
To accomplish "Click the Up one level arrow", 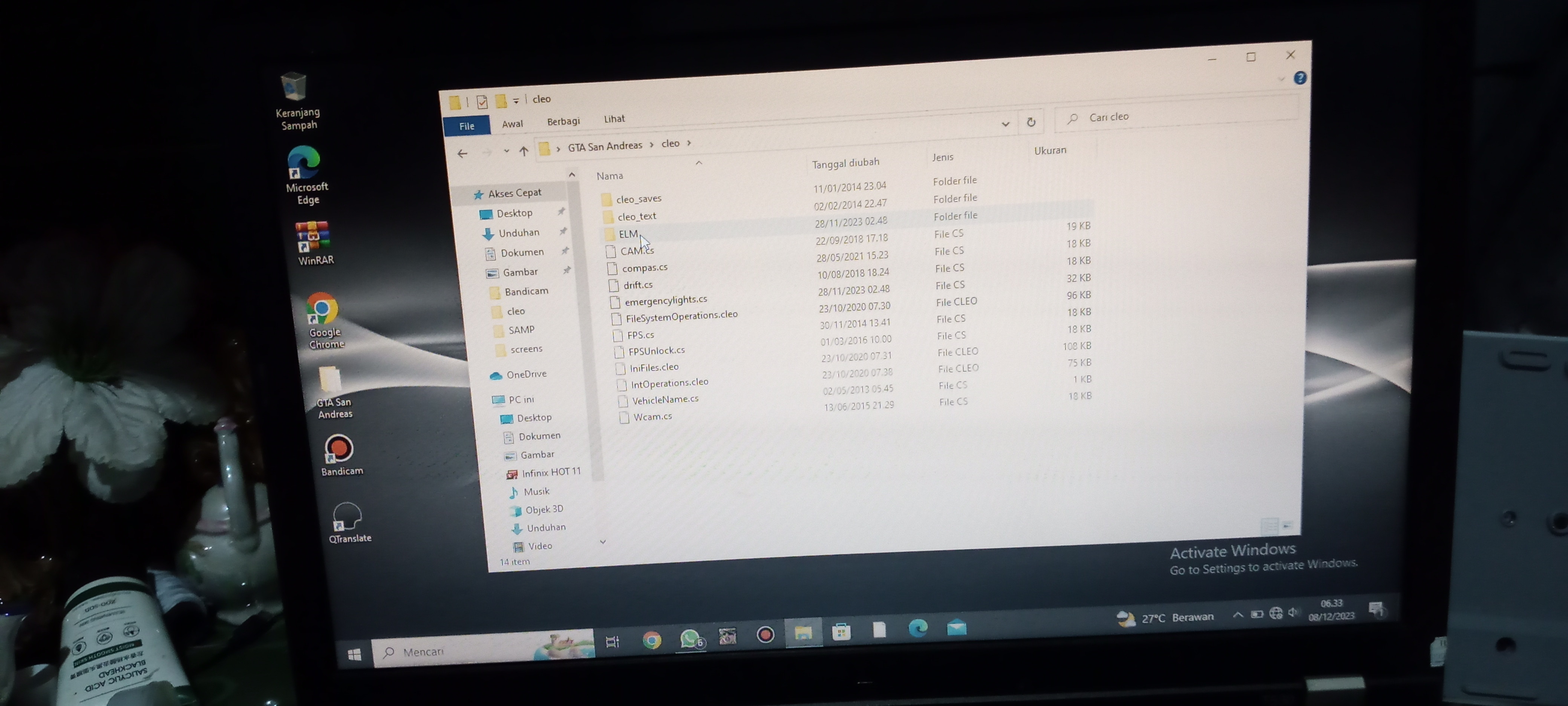I will pyautogui.click(x=524, y=151).
